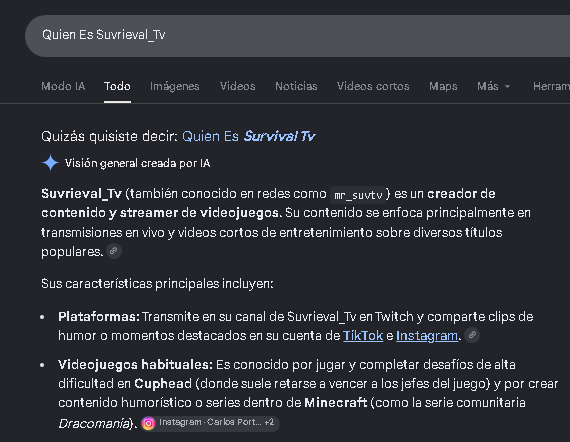Screen dimensions: 570x442
Task: Click the italic word Dracomanía
Action: [94, 423]
